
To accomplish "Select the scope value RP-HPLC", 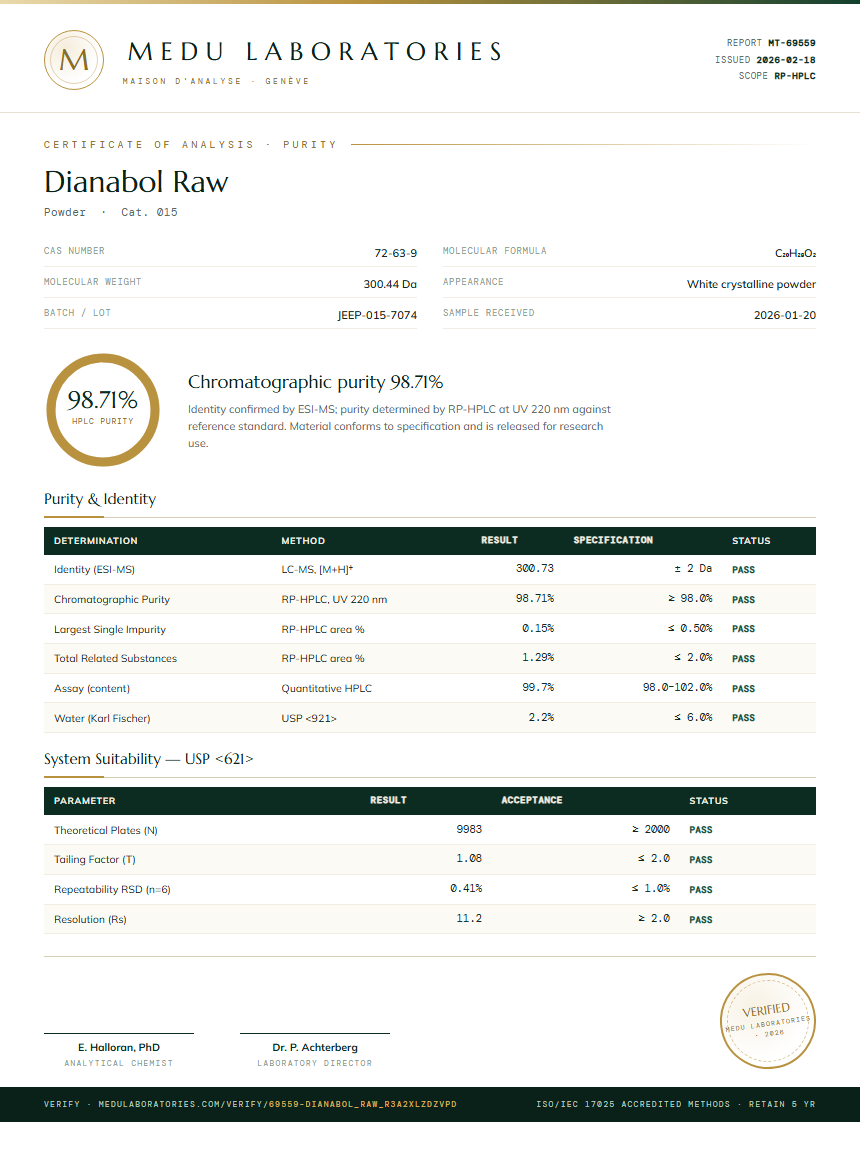I will tap(795, 76).
